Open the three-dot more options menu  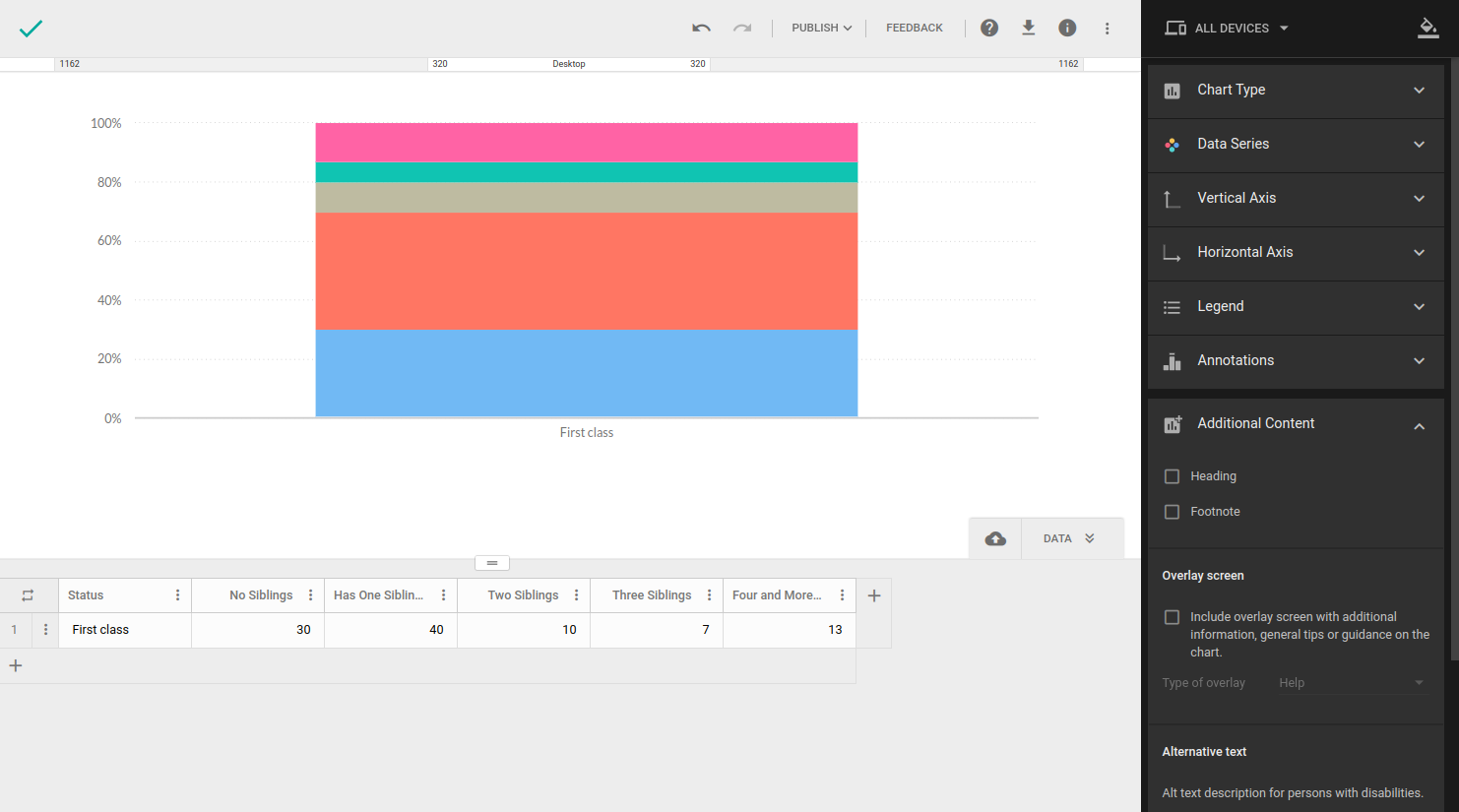1107,29
